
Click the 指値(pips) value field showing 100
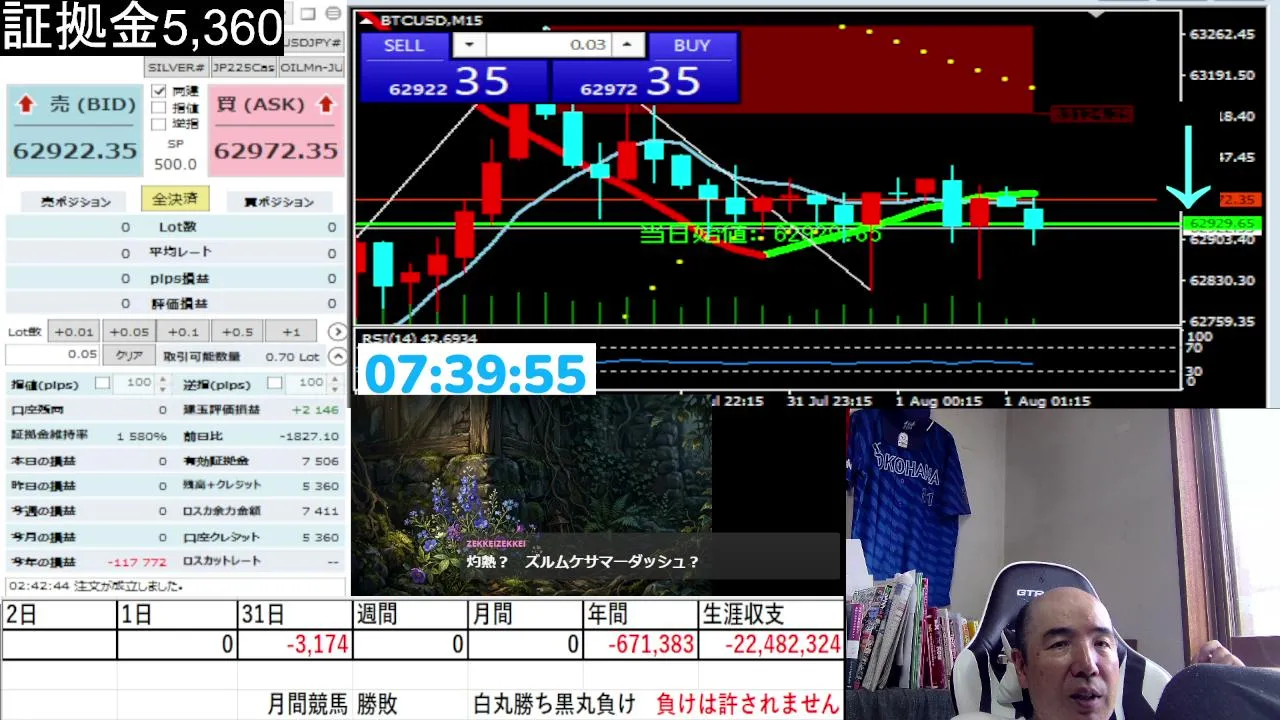coord(133,383)
